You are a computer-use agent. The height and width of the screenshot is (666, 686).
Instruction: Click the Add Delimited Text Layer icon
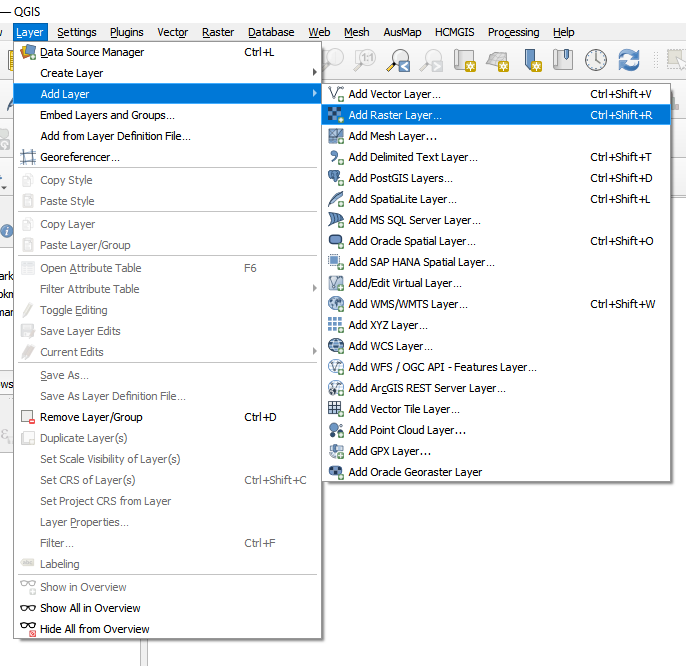pyautogui.click(x=336, y=157)
